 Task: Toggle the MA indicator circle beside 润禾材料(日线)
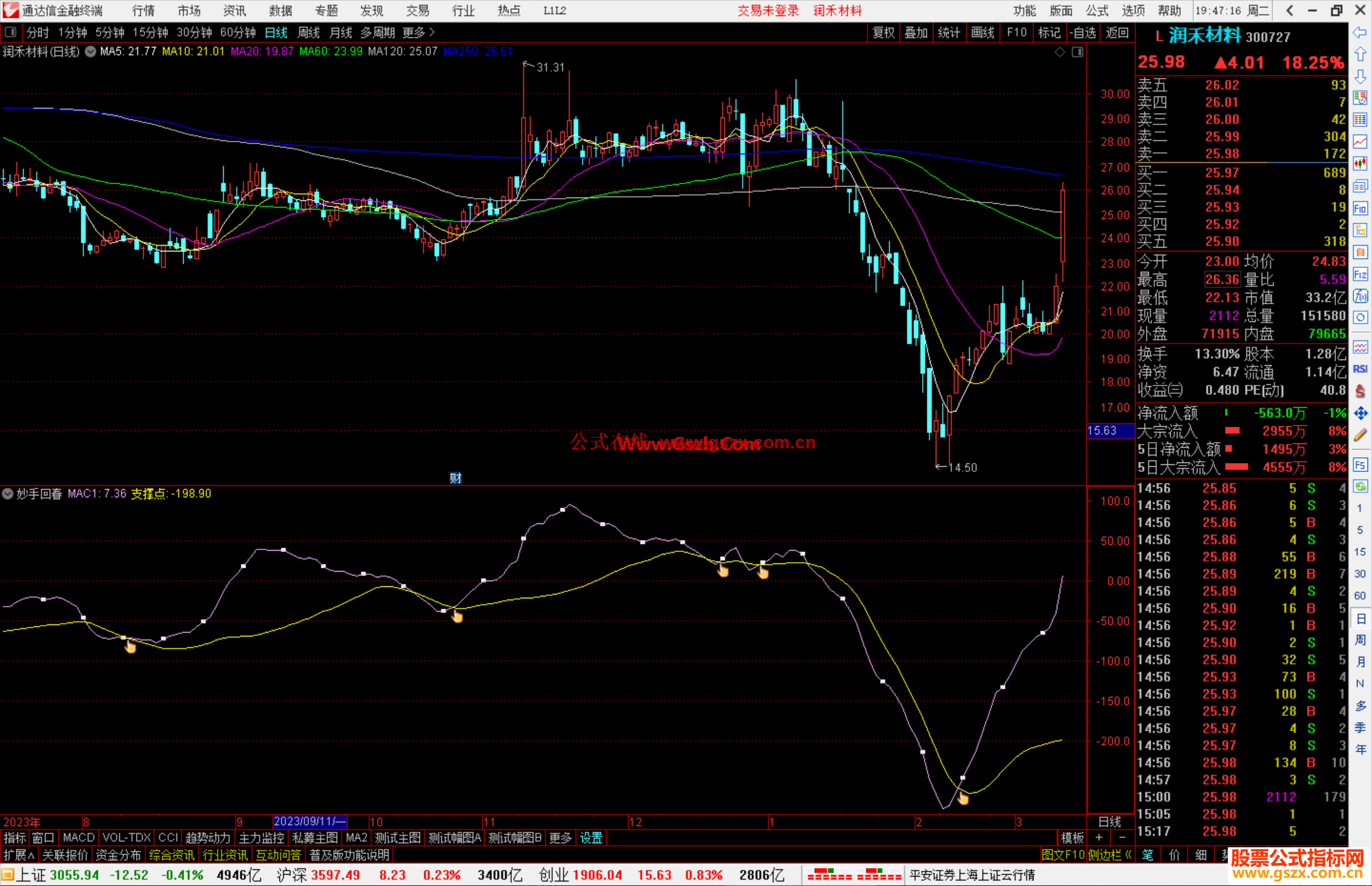tap(90, 51)
